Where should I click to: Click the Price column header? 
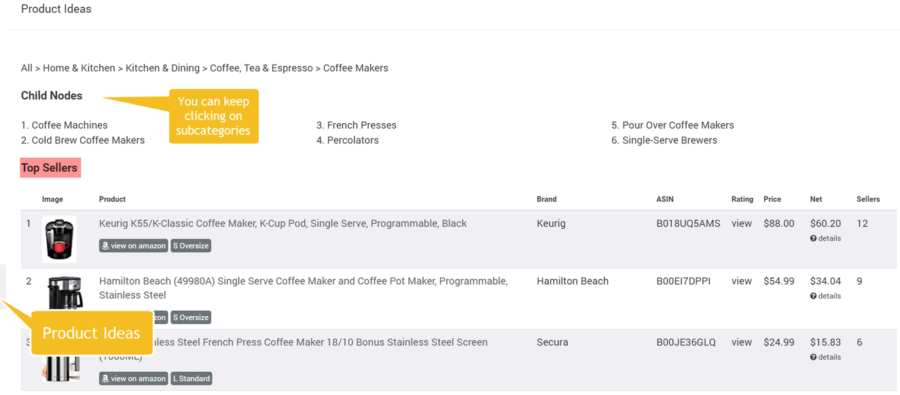tap(772, 199)
